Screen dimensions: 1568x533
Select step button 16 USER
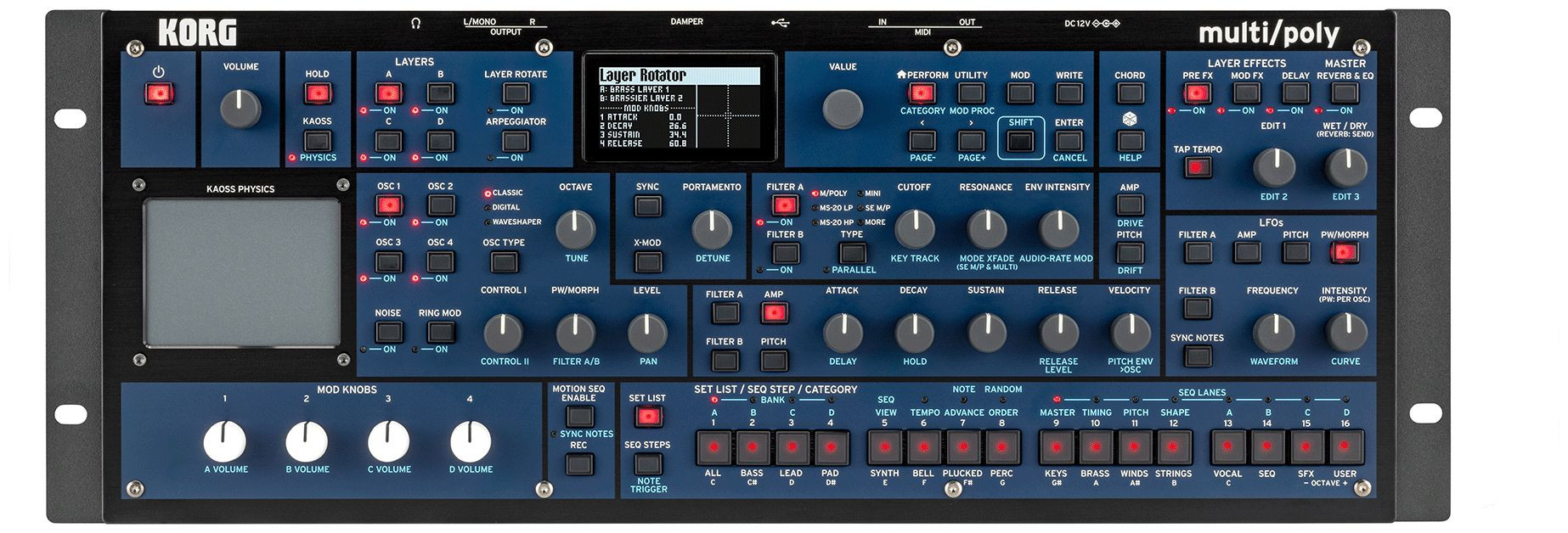click(x=1345, y=446)
